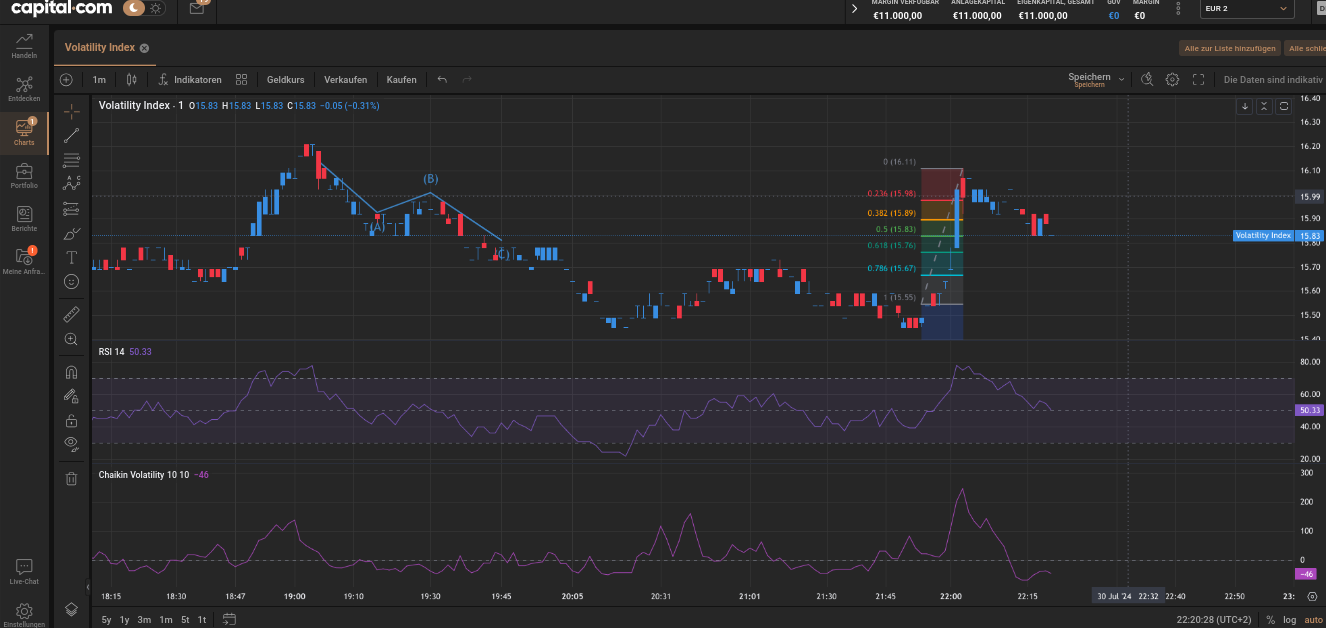Open Meine Anfragen in the sidebar
The width and height of the screenshot is (1326, 628).
coord(24,262)
